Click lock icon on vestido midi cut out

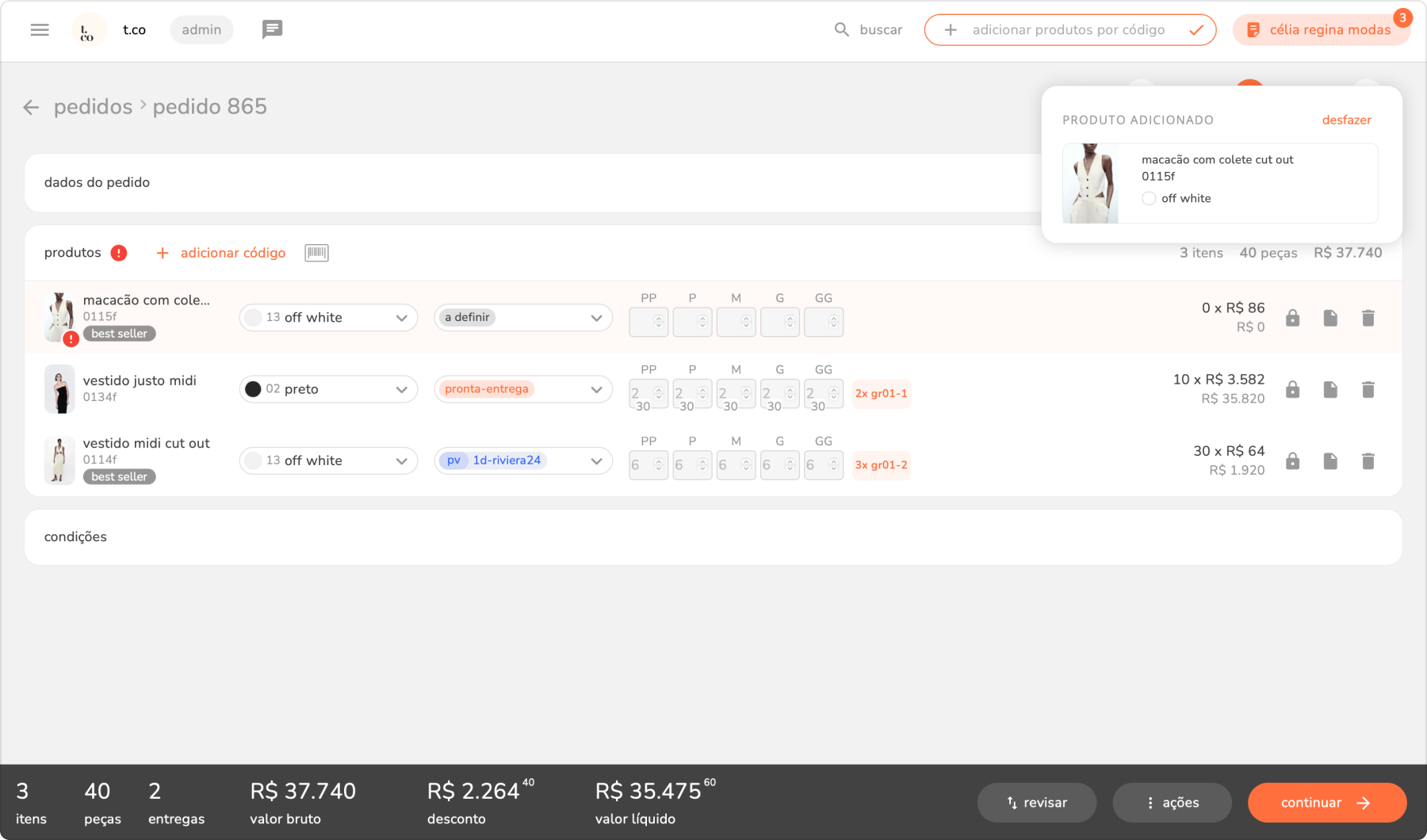1292,461
